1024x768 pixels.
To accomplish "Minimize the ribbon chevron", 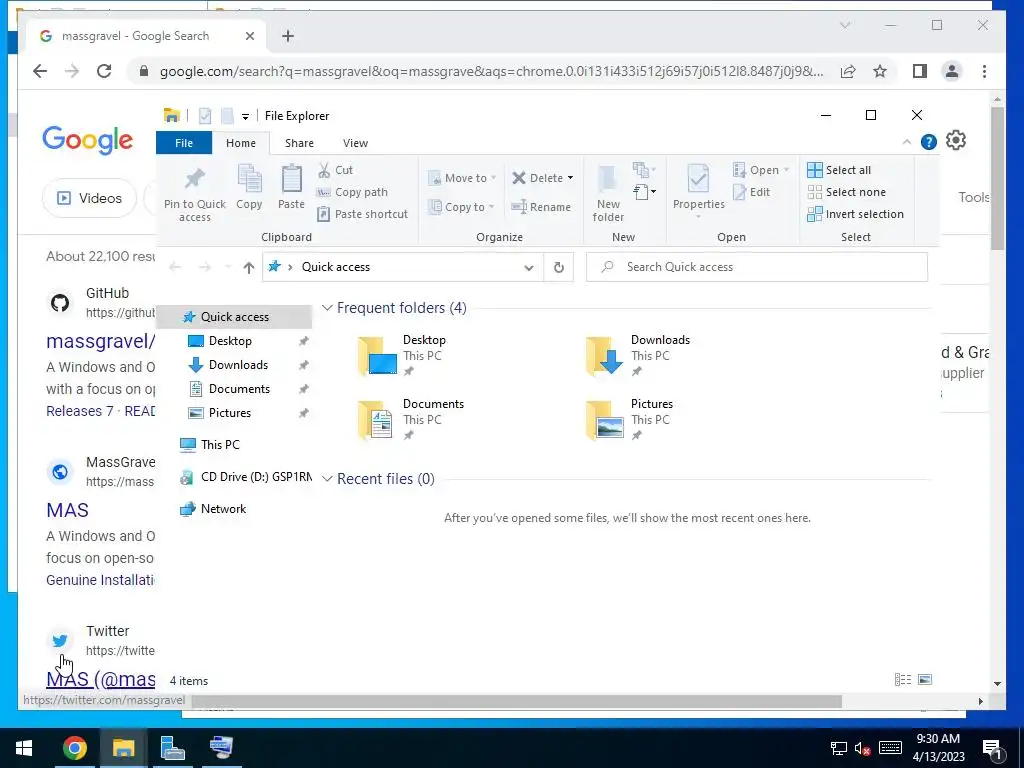I will (906, 142).
